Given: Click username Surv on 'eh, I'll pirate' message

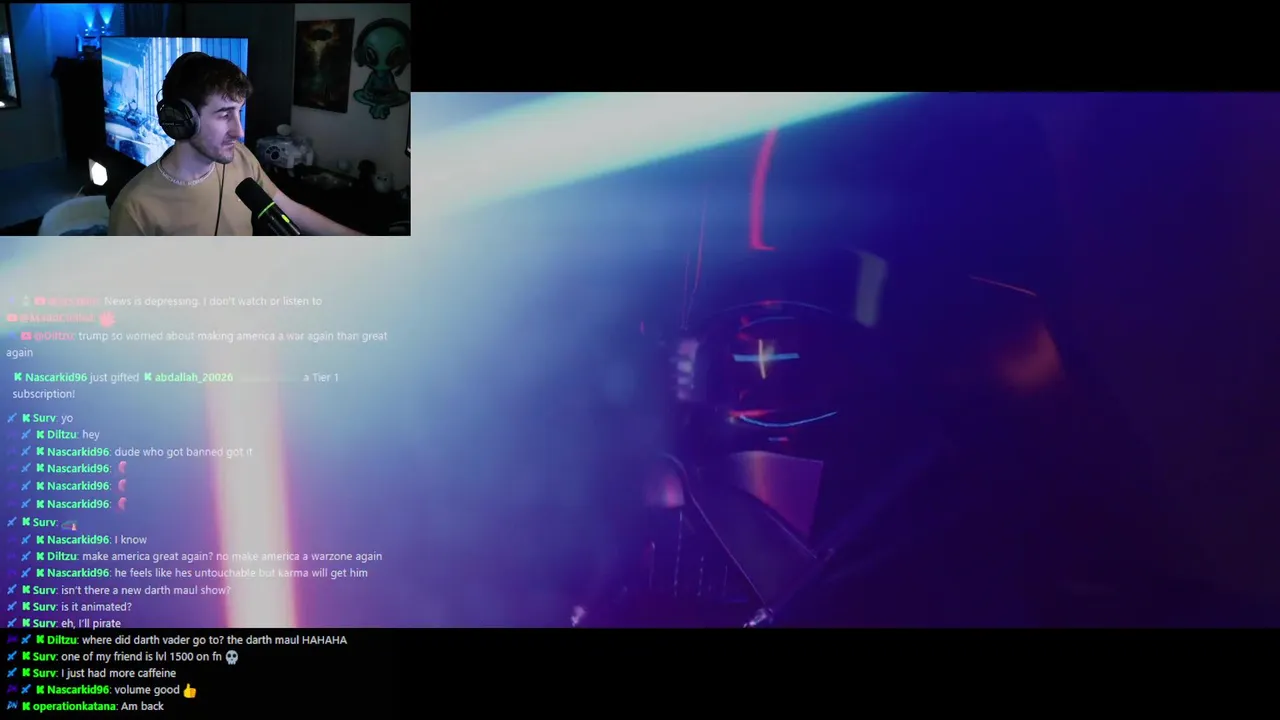Looking at the screenshot, I should pos(44,624).
